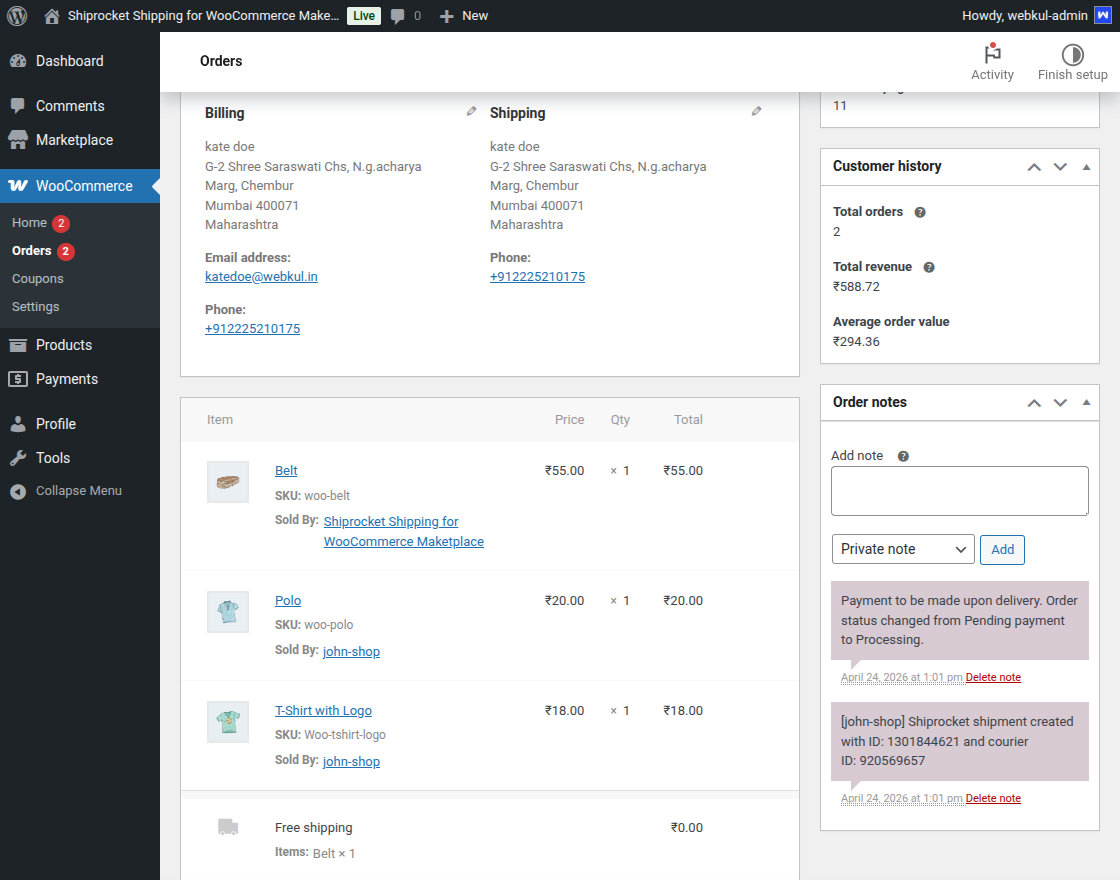This screenshot has height=880, width=1120.
Task: Toggle the Customer history panel
Action: 1086,167
